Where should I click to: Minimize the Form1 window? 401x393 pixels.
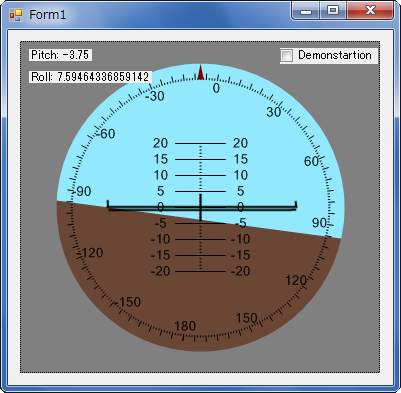pos(306,11)
